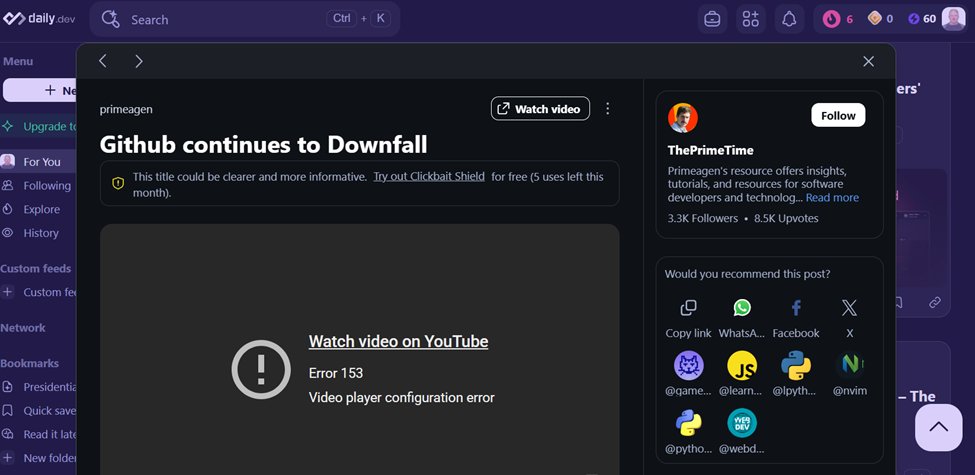Viewport: 975px width, 475px height.
Task: Open the profile avatar menu
Action: (953, 19)
